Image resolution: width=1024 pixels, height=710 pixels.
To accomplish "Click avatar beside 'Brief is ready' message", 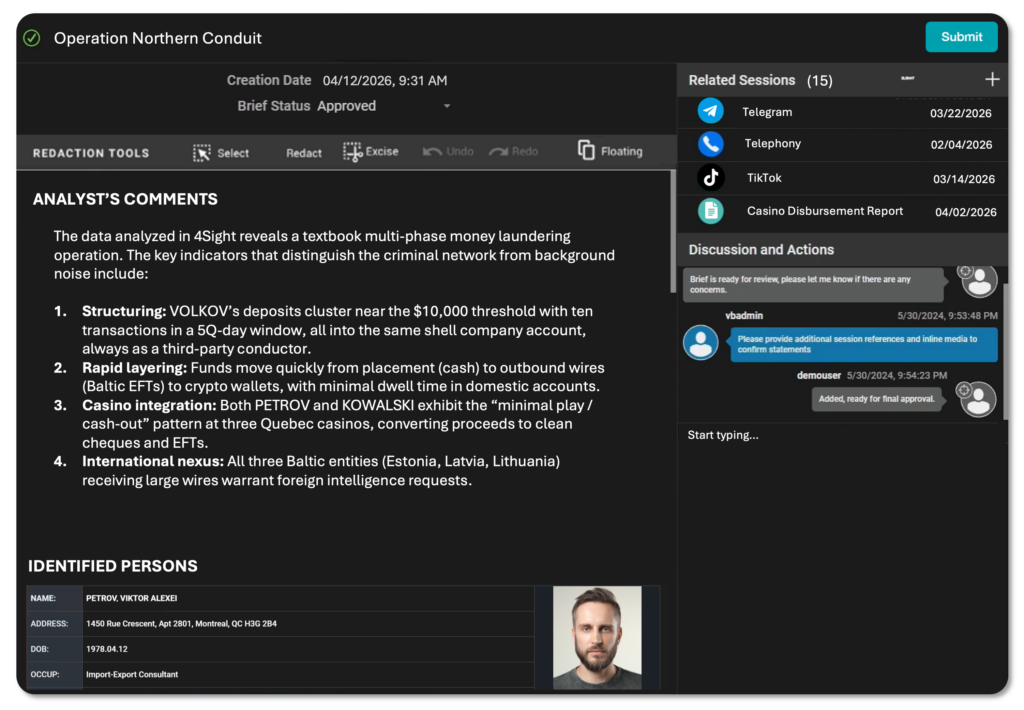I will point(977,280).
